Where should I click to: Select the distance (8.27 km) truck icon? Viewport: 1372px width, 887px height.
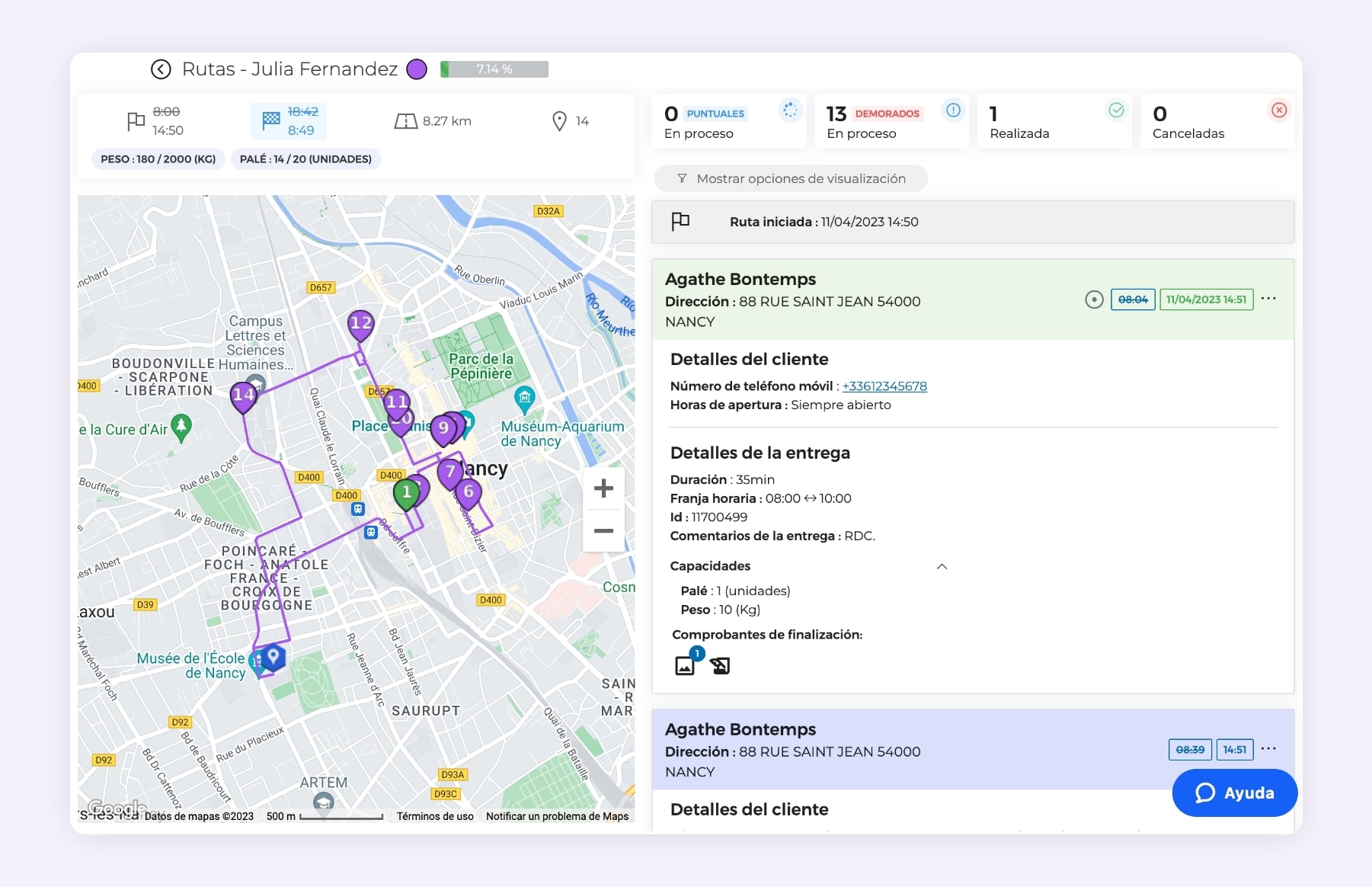[408, 120]
